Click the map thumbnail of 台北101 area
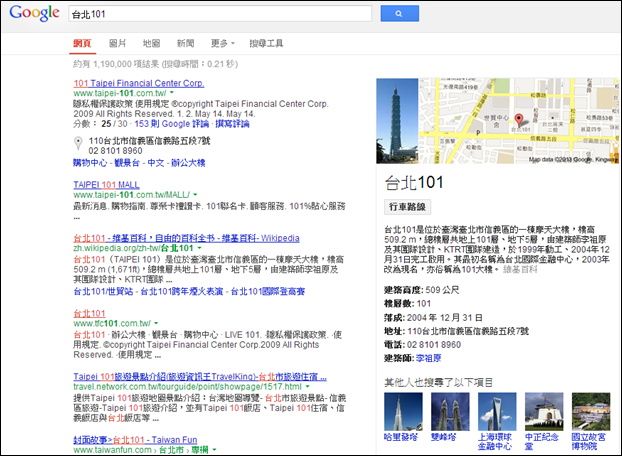Image resolution: width=622 pixels, height=456 pixels. point(519,121)
